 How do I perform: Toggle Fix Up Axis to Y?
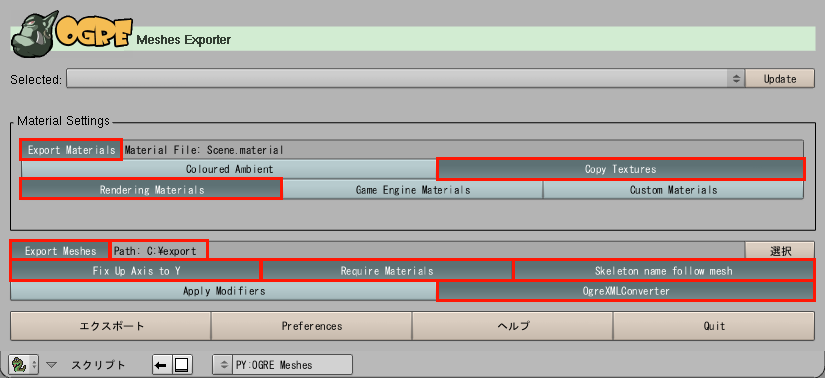[x=136, y=271]
